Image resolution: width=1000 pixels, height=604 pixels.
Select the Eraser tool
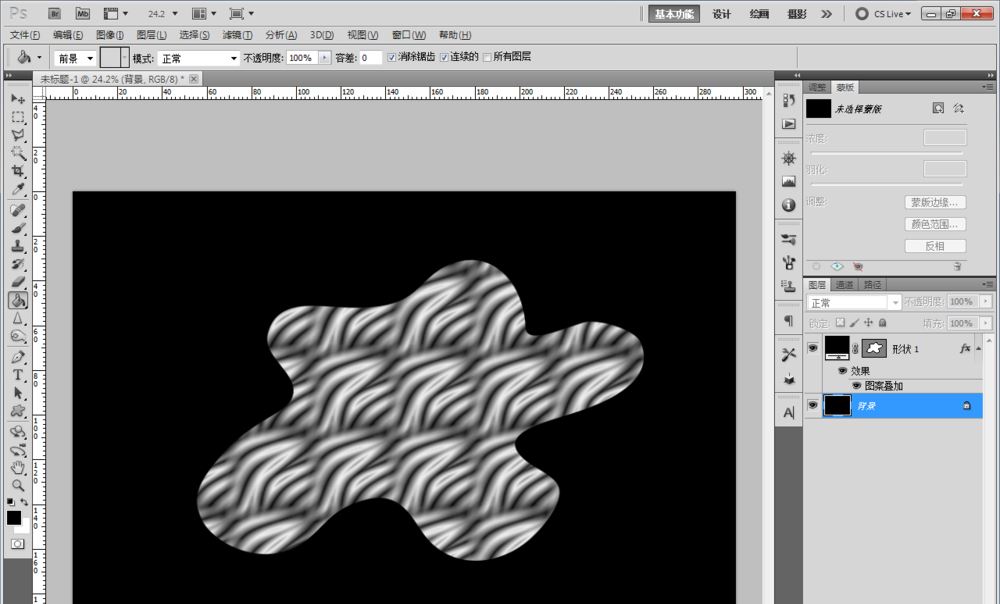point(18,282)
